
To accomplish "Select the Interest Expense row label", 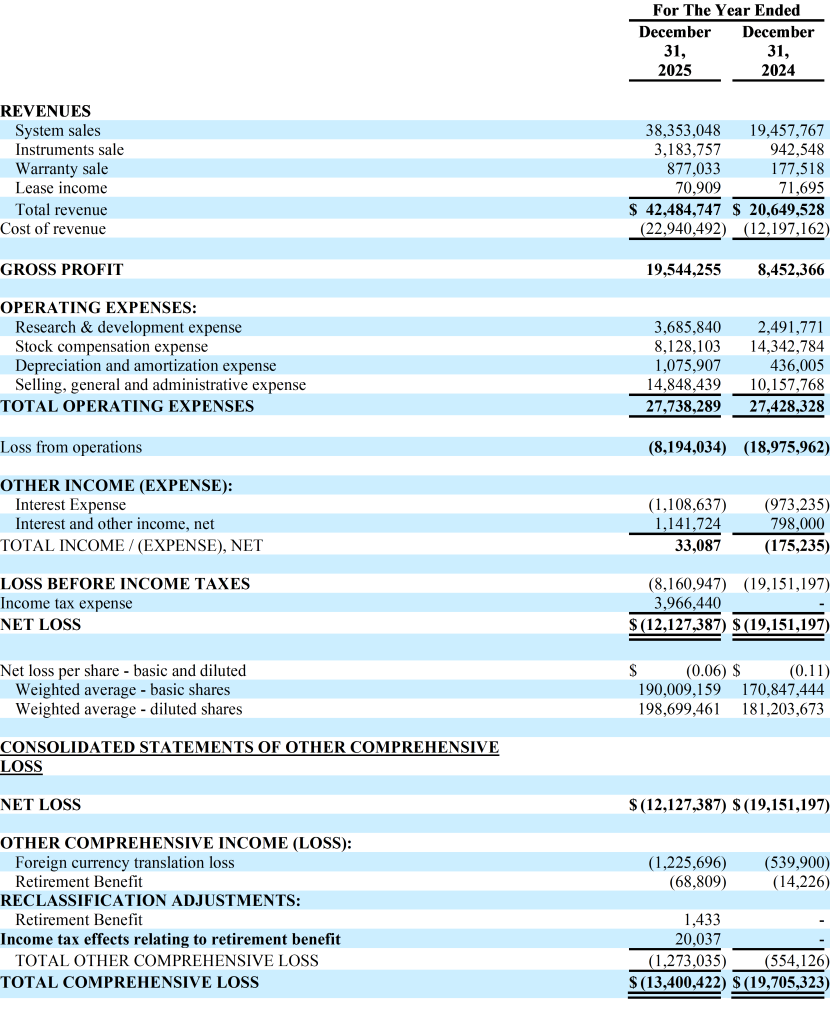I will (x=71, y=505).
